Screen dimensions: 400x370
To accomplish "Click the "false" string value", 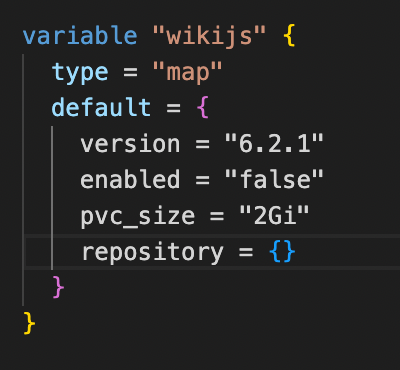I will click(x=274, y=179).
